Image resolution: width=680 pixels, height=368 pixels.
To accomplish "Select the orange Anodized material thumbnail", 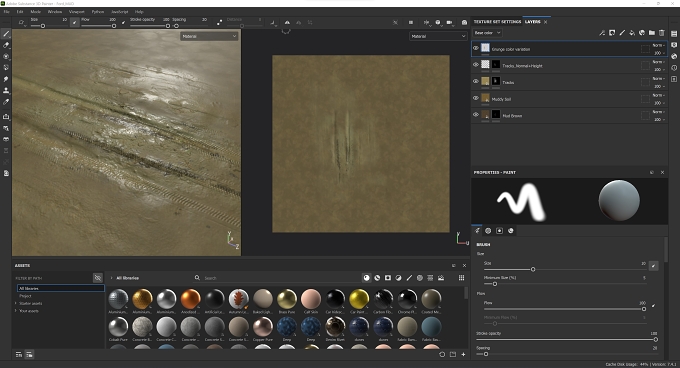I will click(x=190, y=299).
